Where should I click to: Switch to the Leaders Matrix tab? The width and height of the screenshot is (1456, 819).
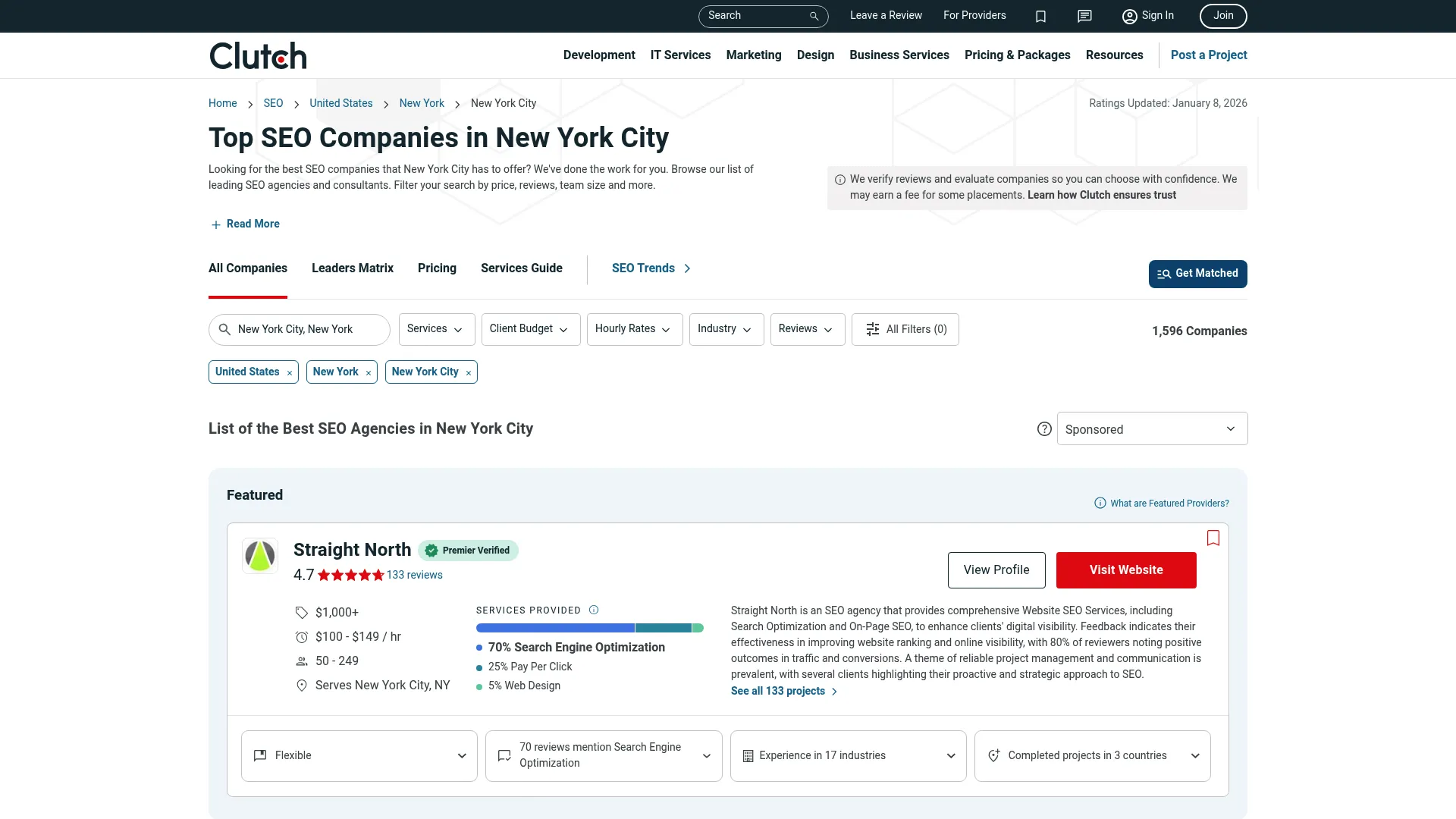tap(352, 268)
